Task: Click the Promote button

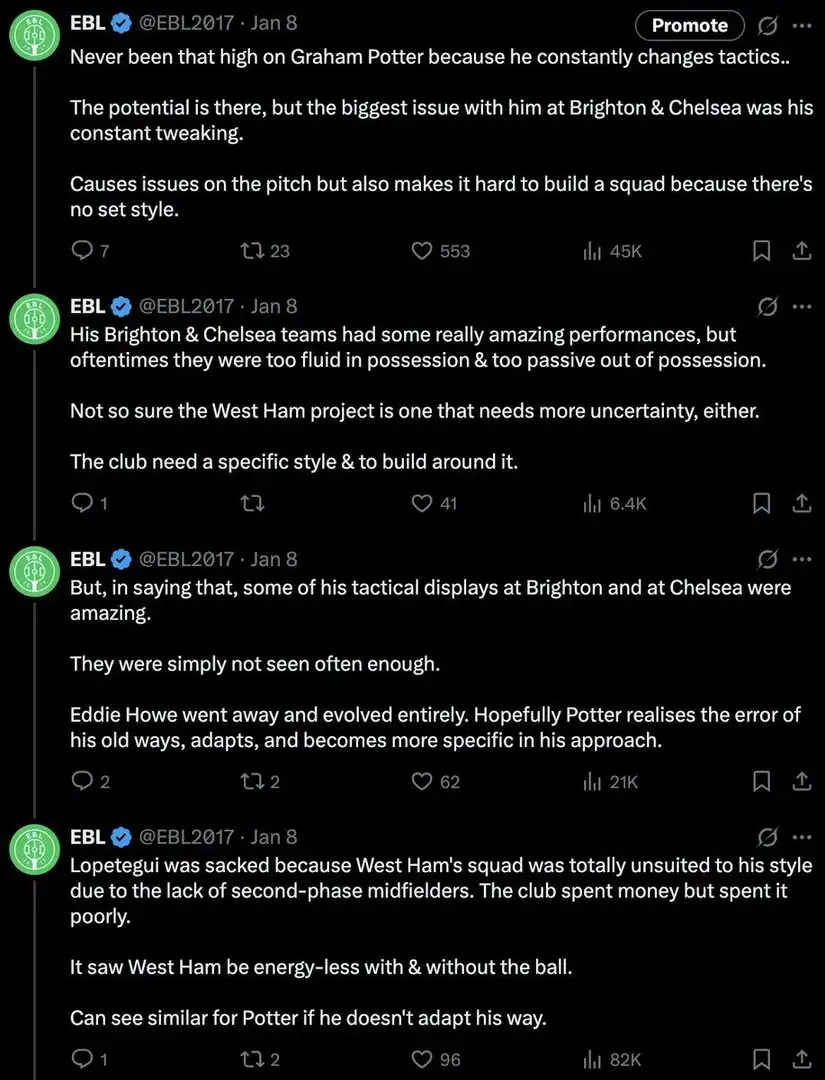Action: click(x=690, y=25)
